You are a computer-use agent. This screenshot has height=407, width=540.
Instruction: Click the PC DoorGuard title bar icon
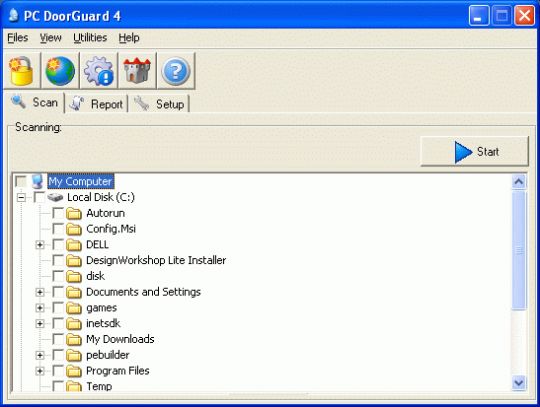tap(13, 15)
